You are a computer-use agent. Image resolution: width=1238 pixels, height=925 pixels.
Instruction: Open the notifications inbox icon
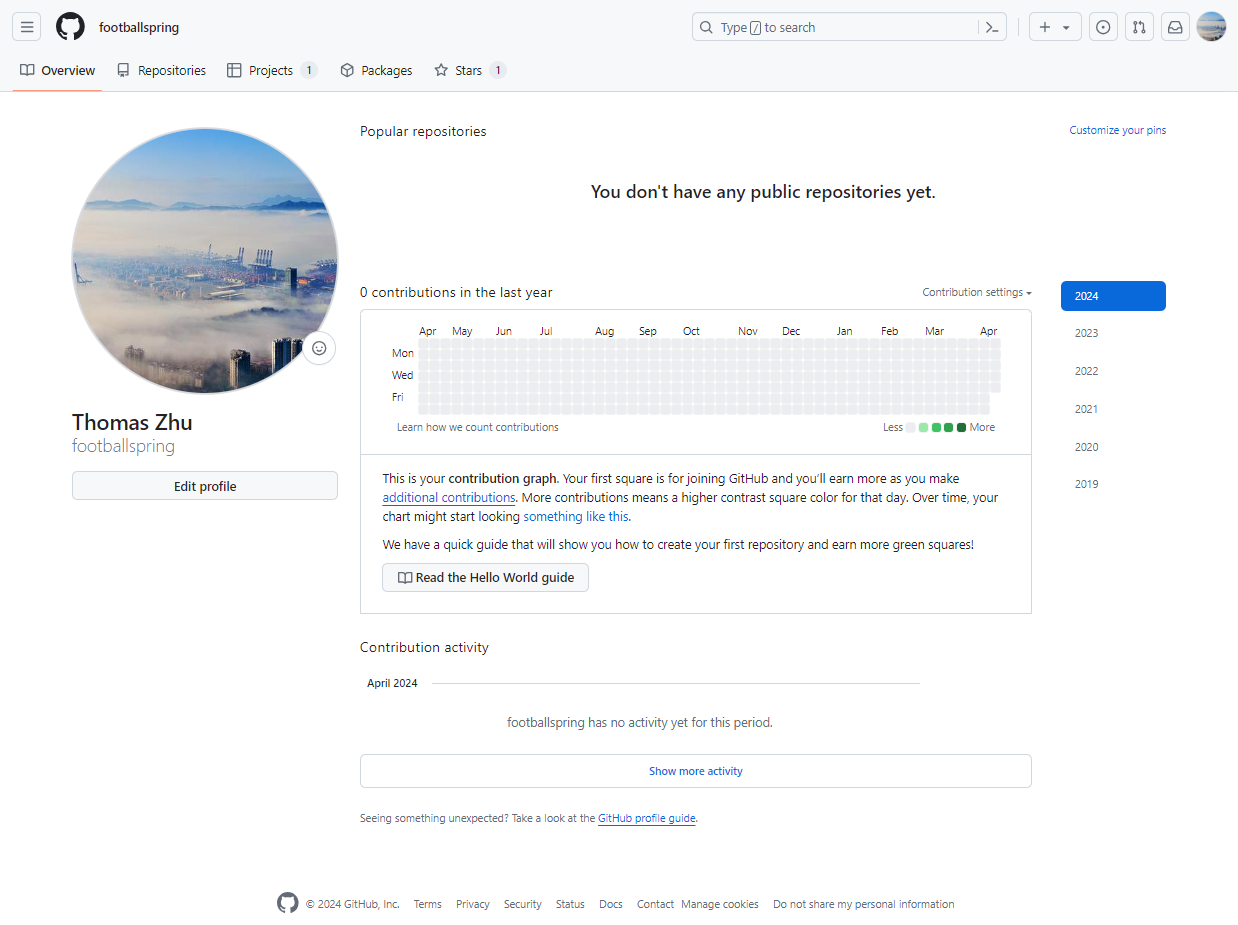(x=1175, y=26)
